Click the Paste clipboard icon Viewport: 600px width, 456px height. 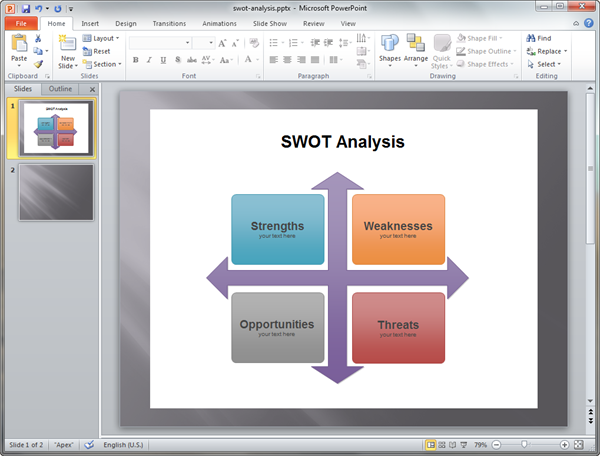coord(19,45)
